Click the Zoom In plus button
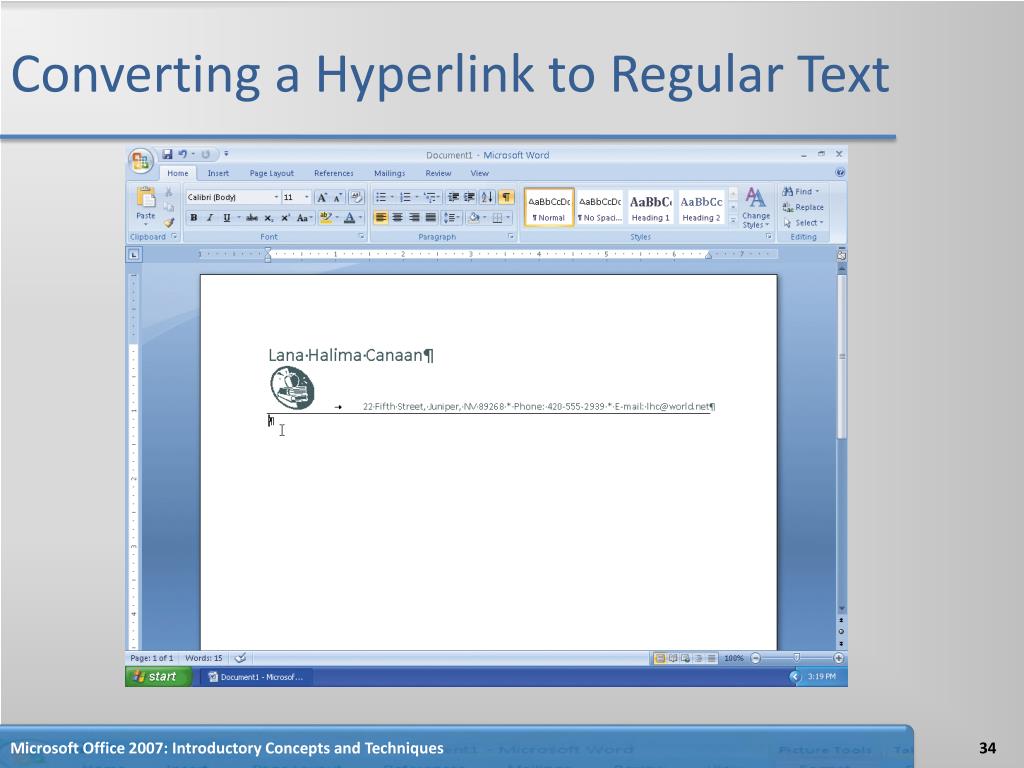Image resolution: width=1024 pixels, height=768 pixels. pos(839,658)
